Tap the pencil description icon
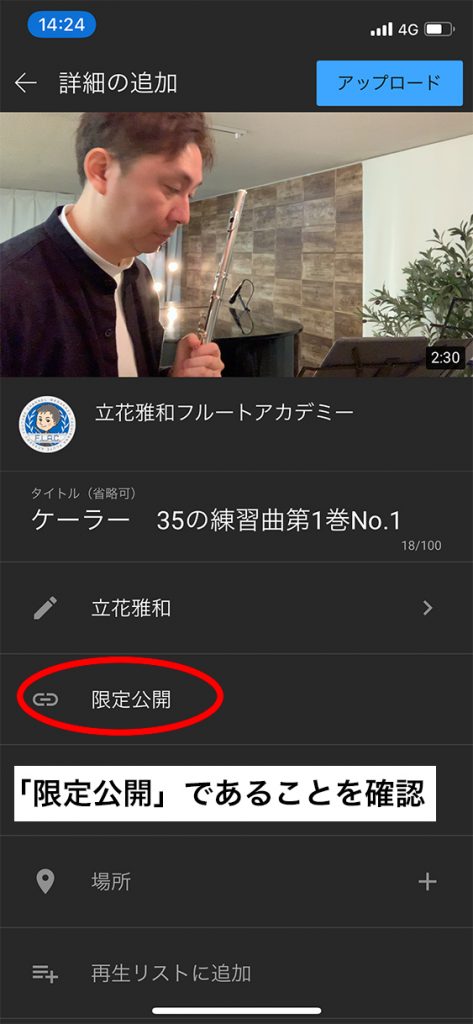473x1024 pixels. click(45, 608)
